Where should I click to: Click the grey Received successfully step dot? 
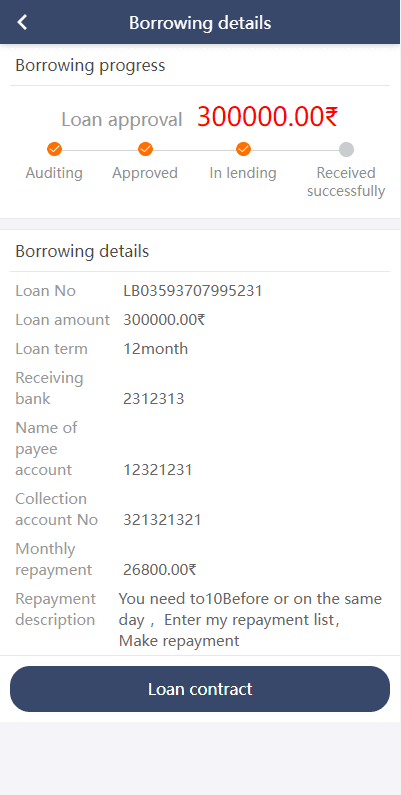(x=346, y=149)
